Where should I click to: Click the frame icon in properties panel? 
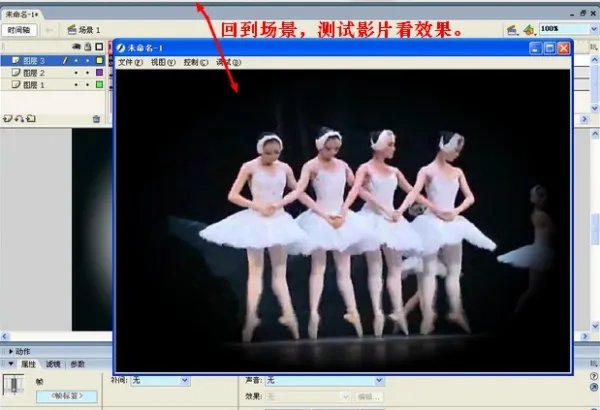point(14,384)
